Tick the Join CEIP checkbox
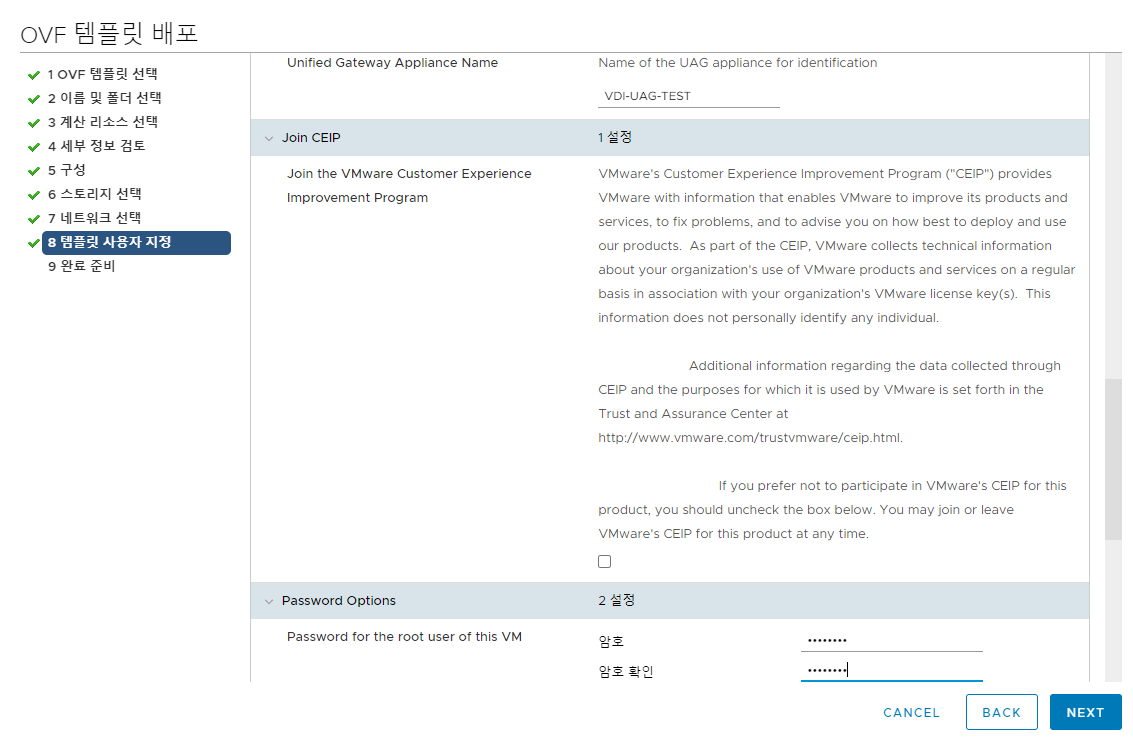Viewport: 1133px width, 749px height. (605, 562)
